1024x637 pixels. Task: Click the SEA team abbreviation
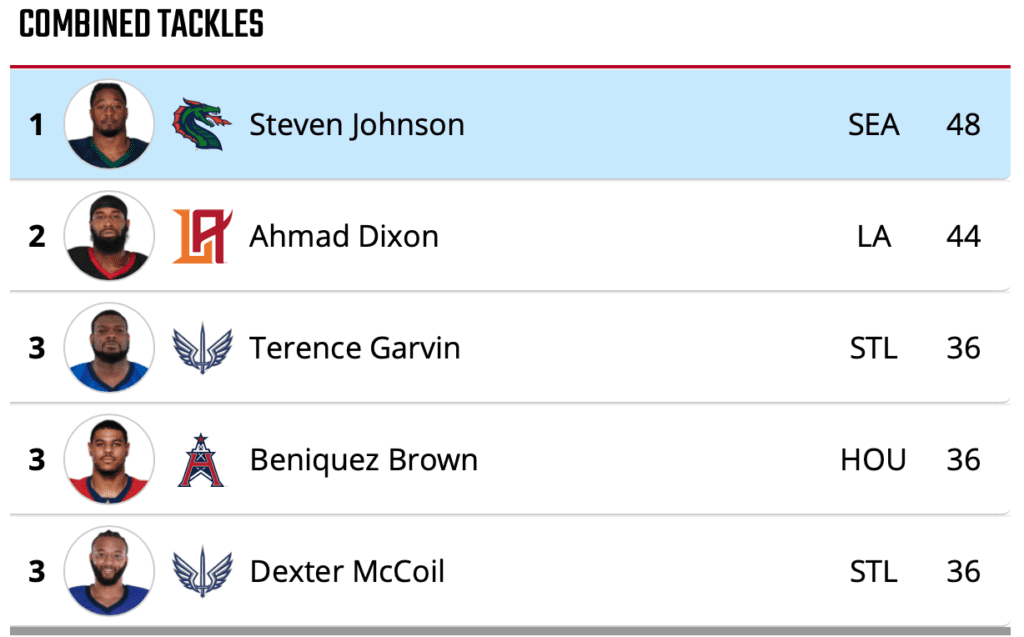873,125
